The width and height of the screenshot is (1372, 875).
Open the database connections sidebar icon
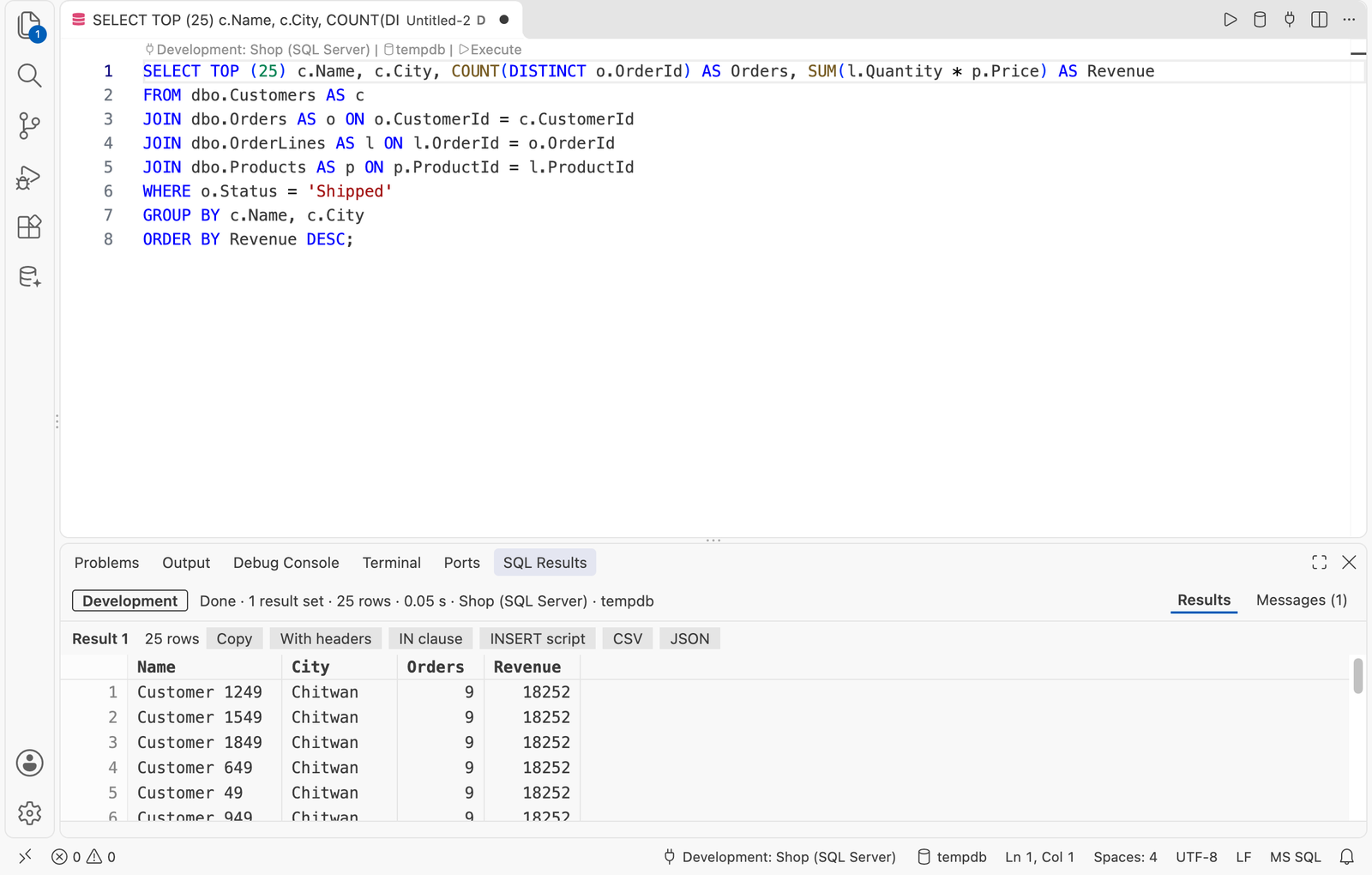pyautogui.click(x=30, y=277)
